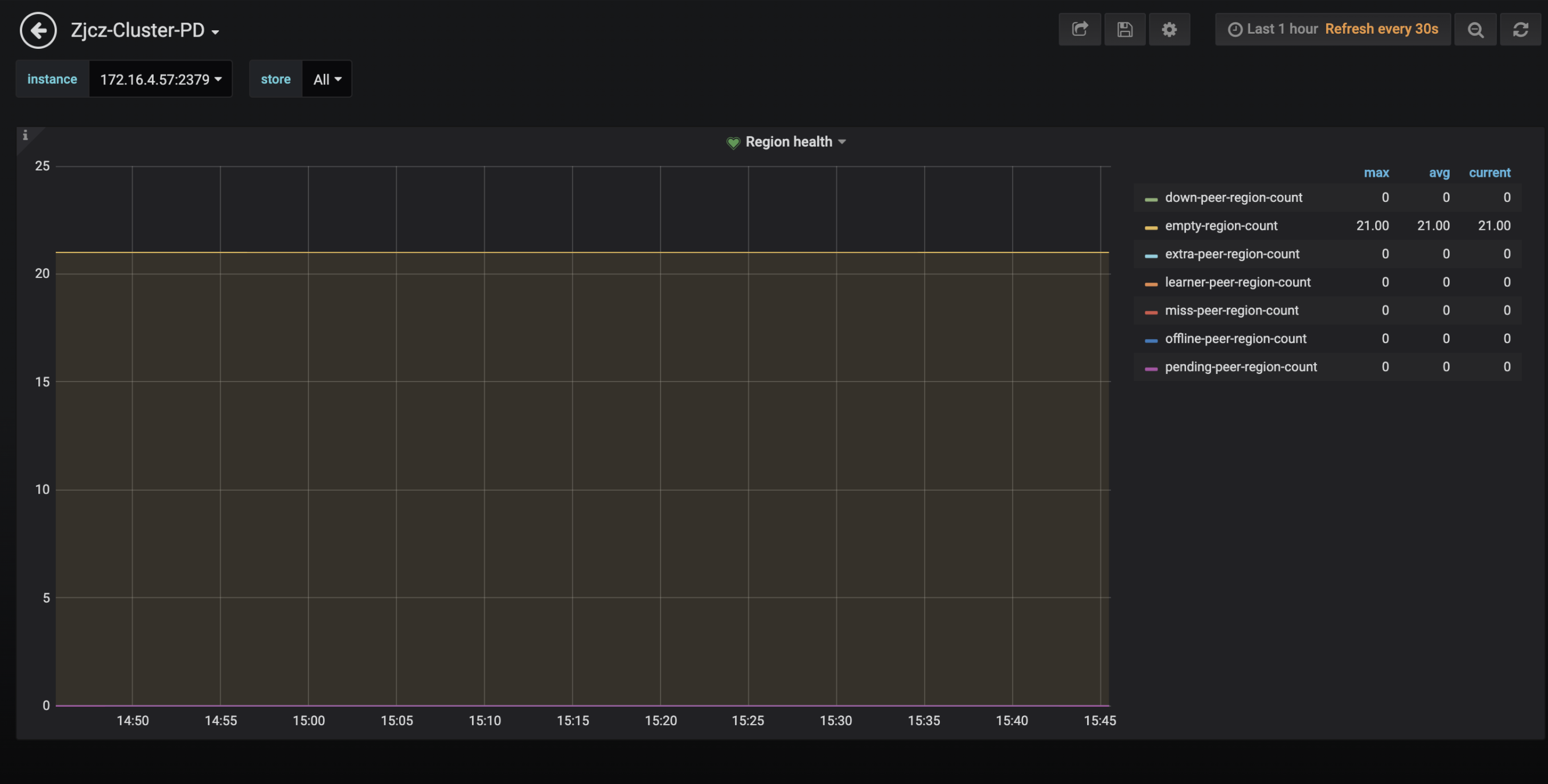1548x784 pixels.
Task: Click the 15:45 time axis label
Action: 1099,721
